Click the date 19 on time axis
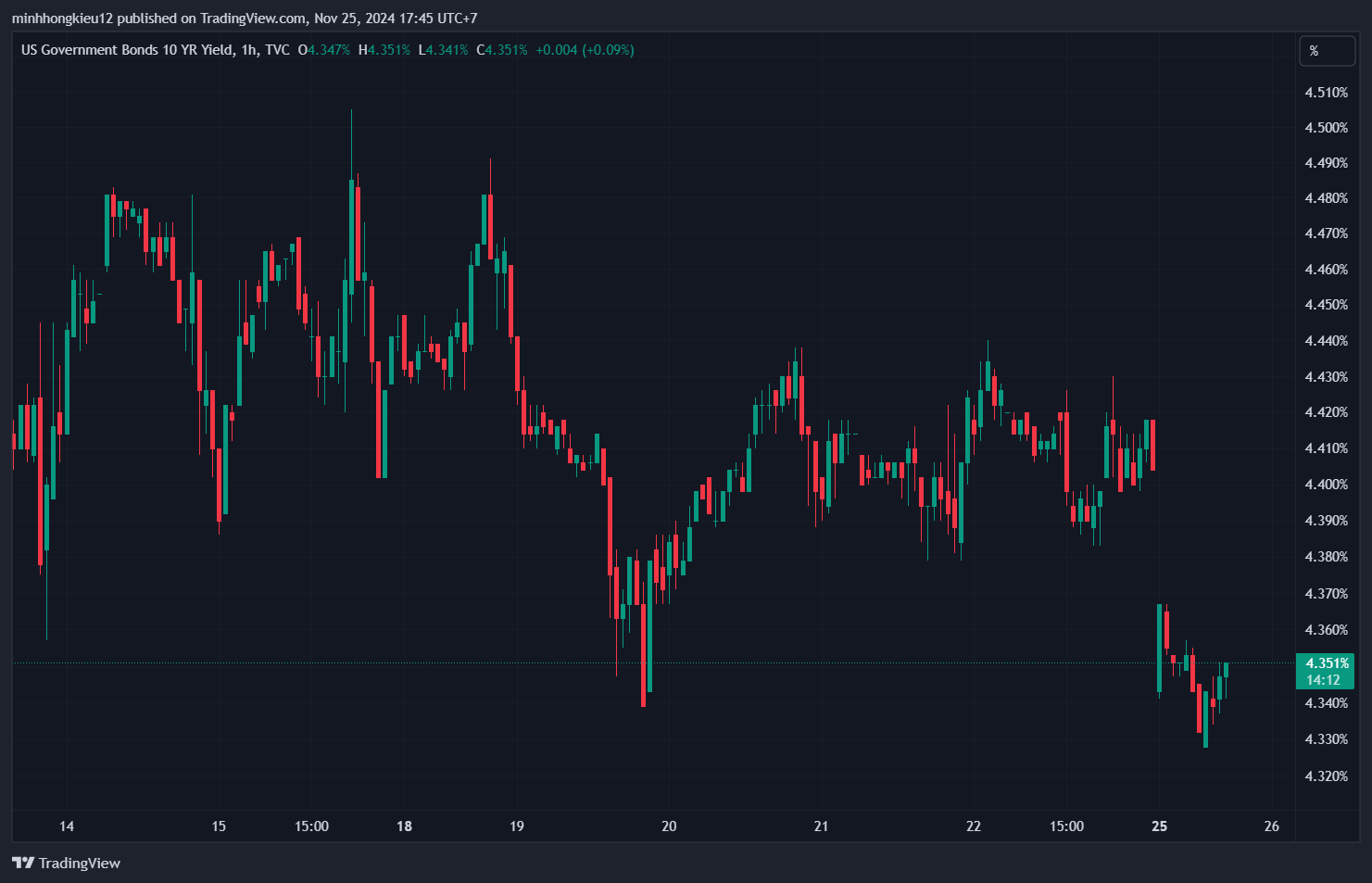This screenshot has height=883, width=1372. (517, 826)
